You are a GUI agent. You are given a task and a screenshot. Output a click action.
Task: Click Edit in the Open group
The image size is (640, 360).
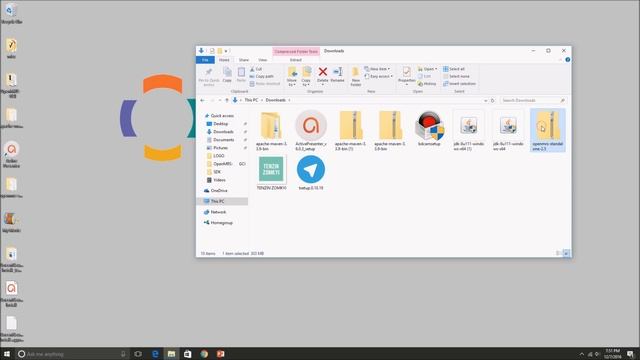424,76
